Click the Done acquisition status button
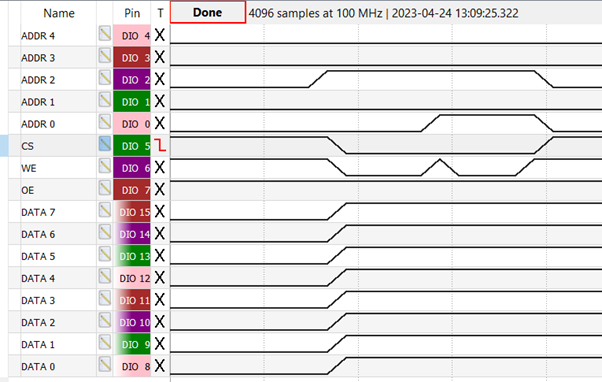The image size is (602, 382). click(208, 12)
